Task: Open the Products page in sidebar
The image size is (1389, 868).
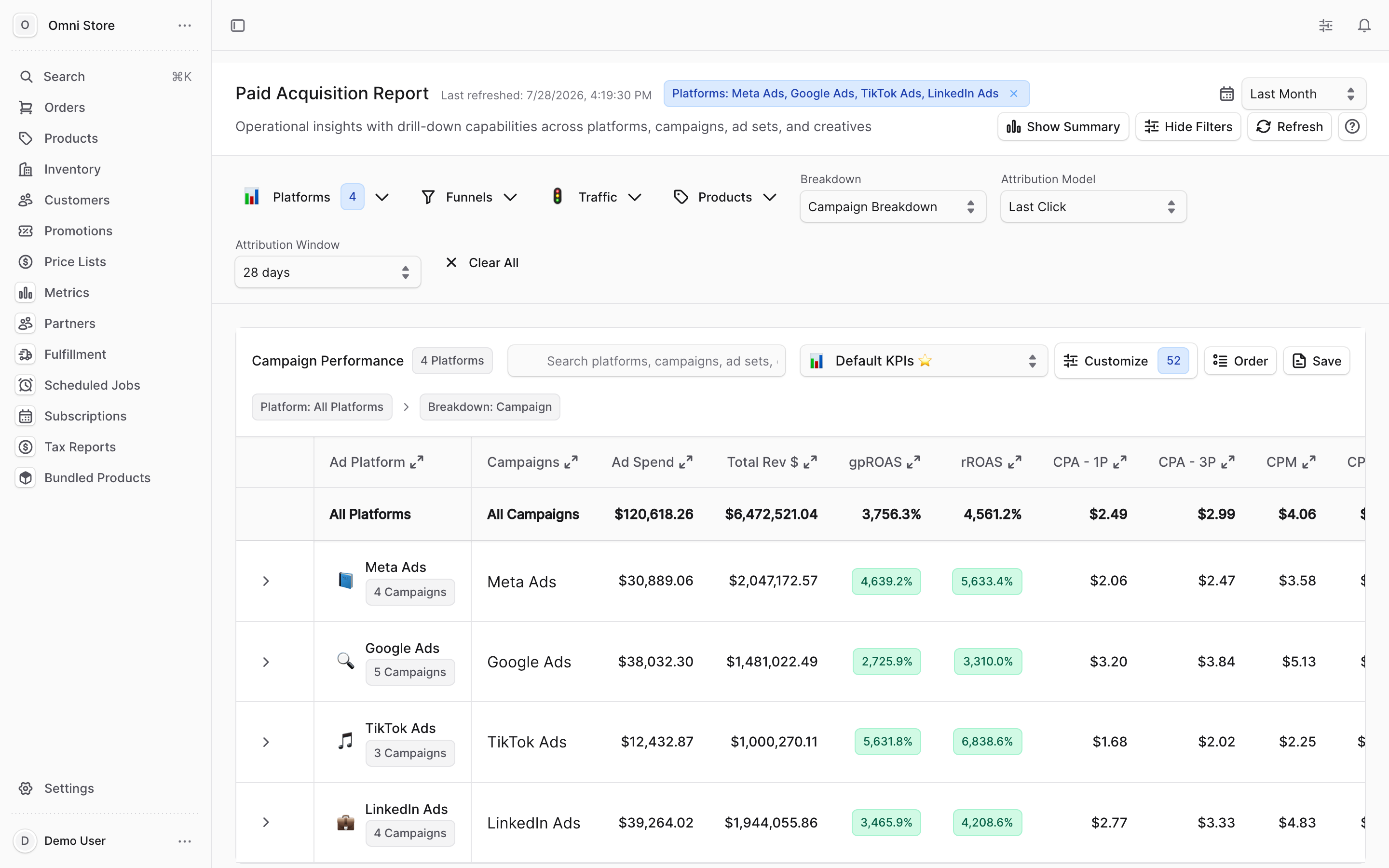Action: click(106, 138)
